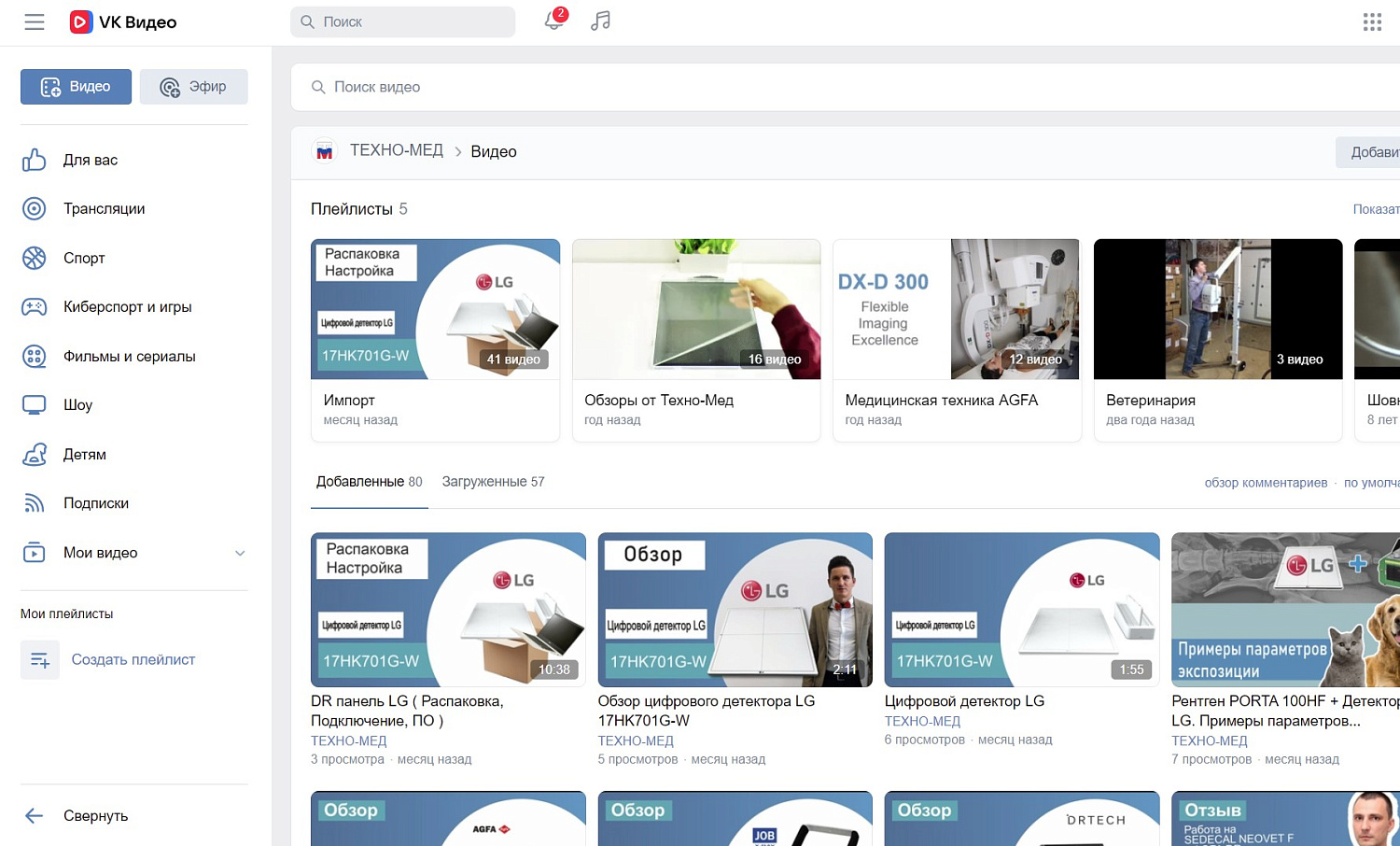Open Трансляции broadcast icon

coord(35,208)
